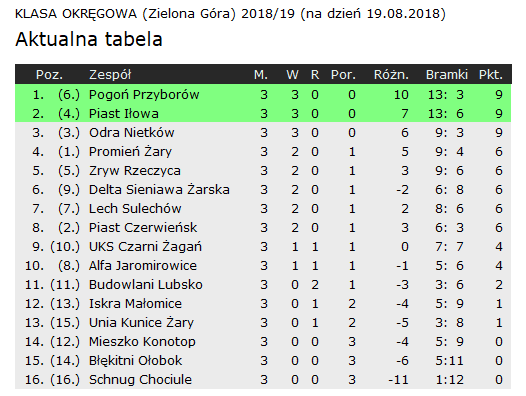Viewport: 526px width, 396px height.
Task: Click the Zespół column header
Action: pyautogui.click(x=110, y=75)
